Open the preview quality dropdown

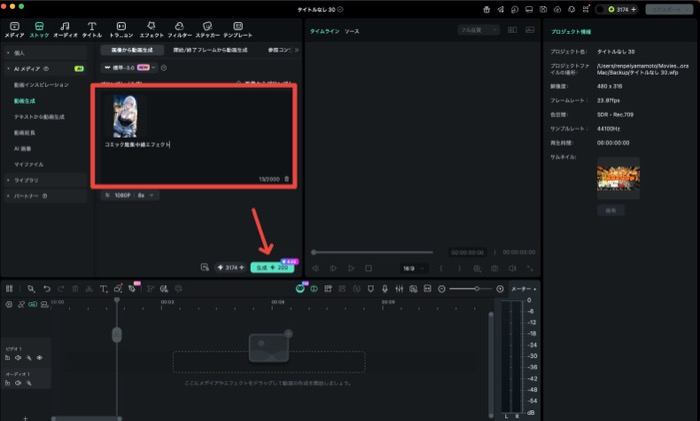point(478,30)
